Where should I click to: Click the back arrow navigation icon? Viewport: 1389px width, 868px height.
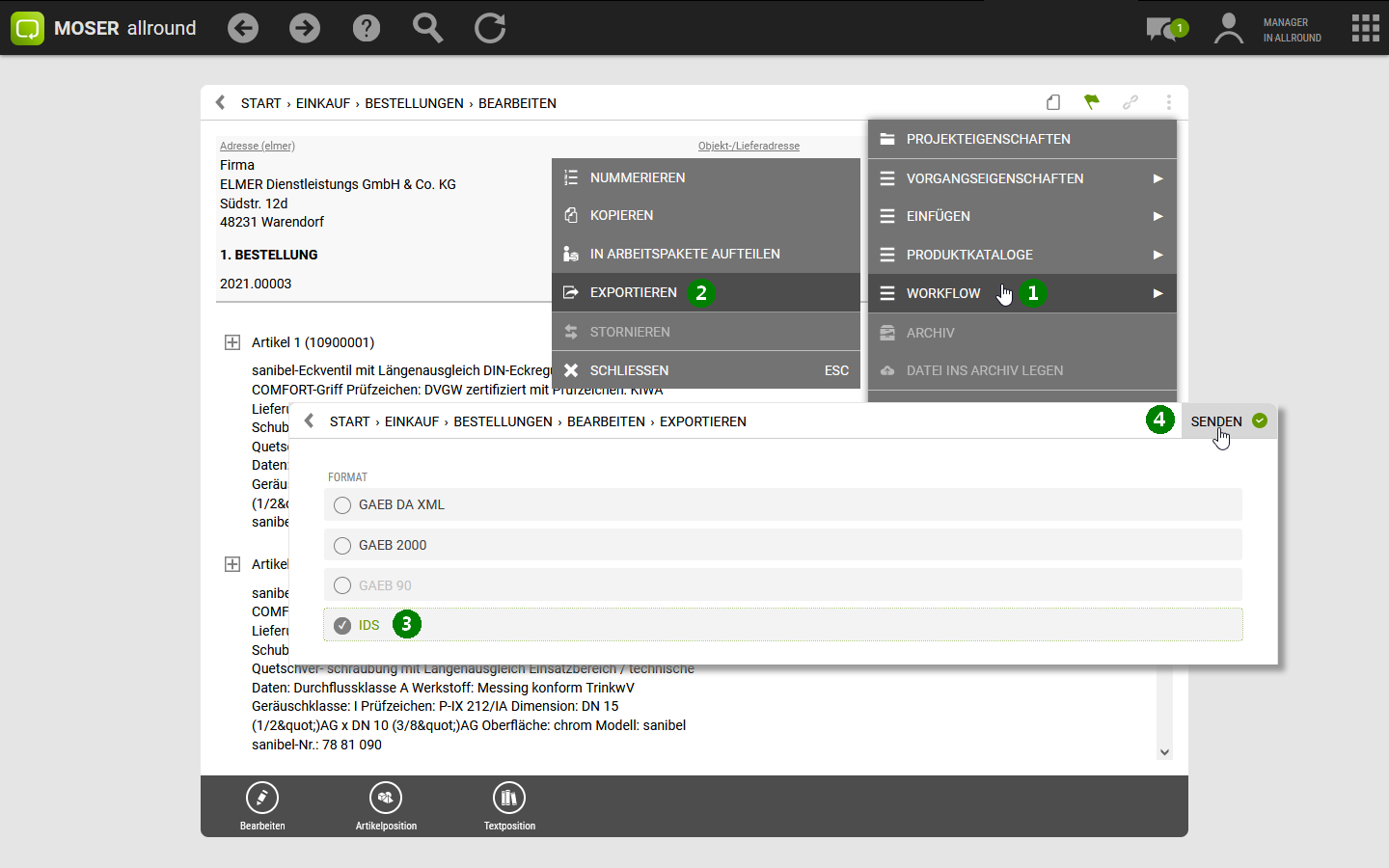click(x=243, y=28)
